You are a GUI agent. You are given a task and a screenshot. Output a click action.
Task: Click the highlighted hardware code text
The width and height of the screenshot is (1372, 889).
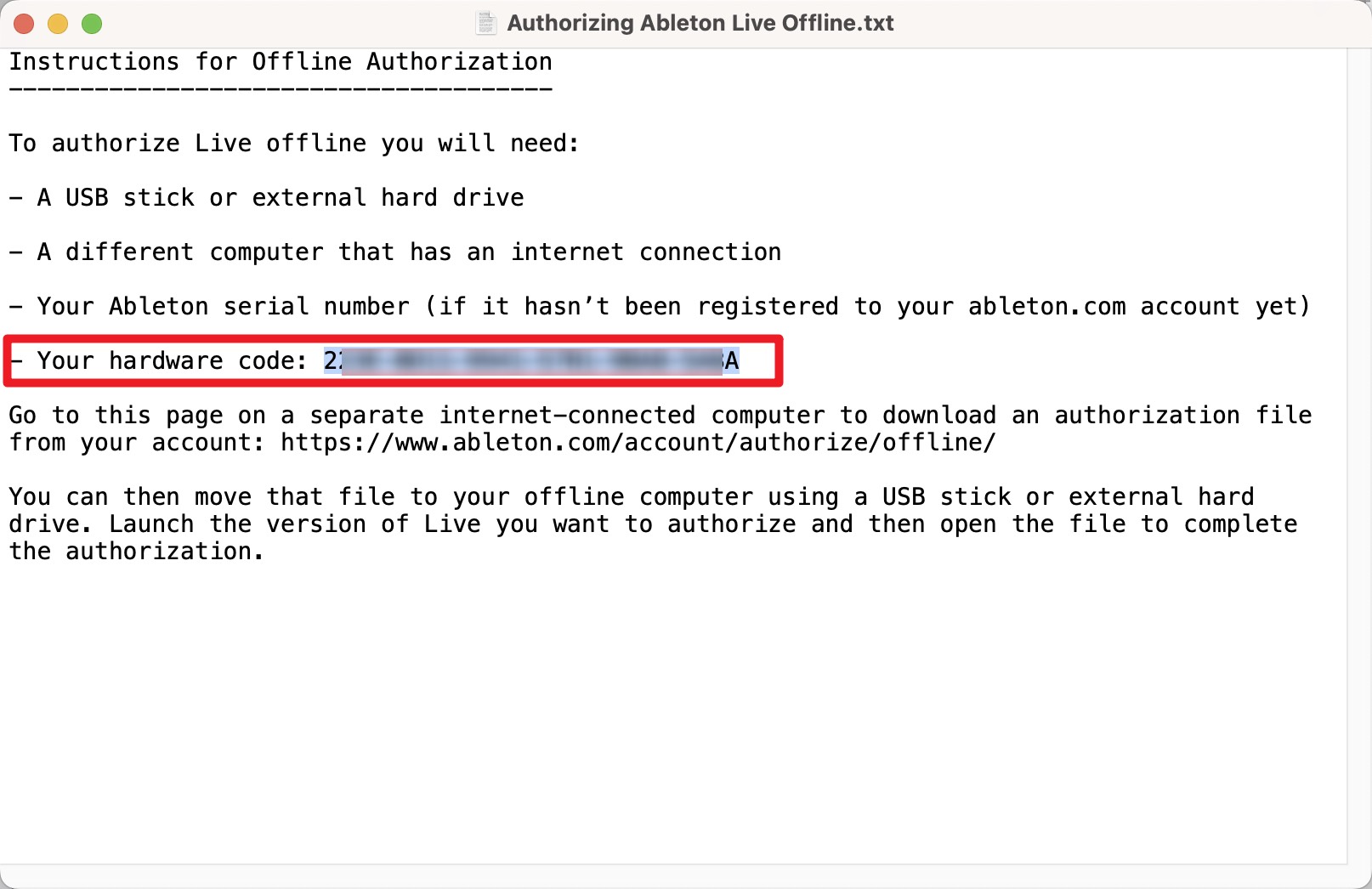coord(531,361)
